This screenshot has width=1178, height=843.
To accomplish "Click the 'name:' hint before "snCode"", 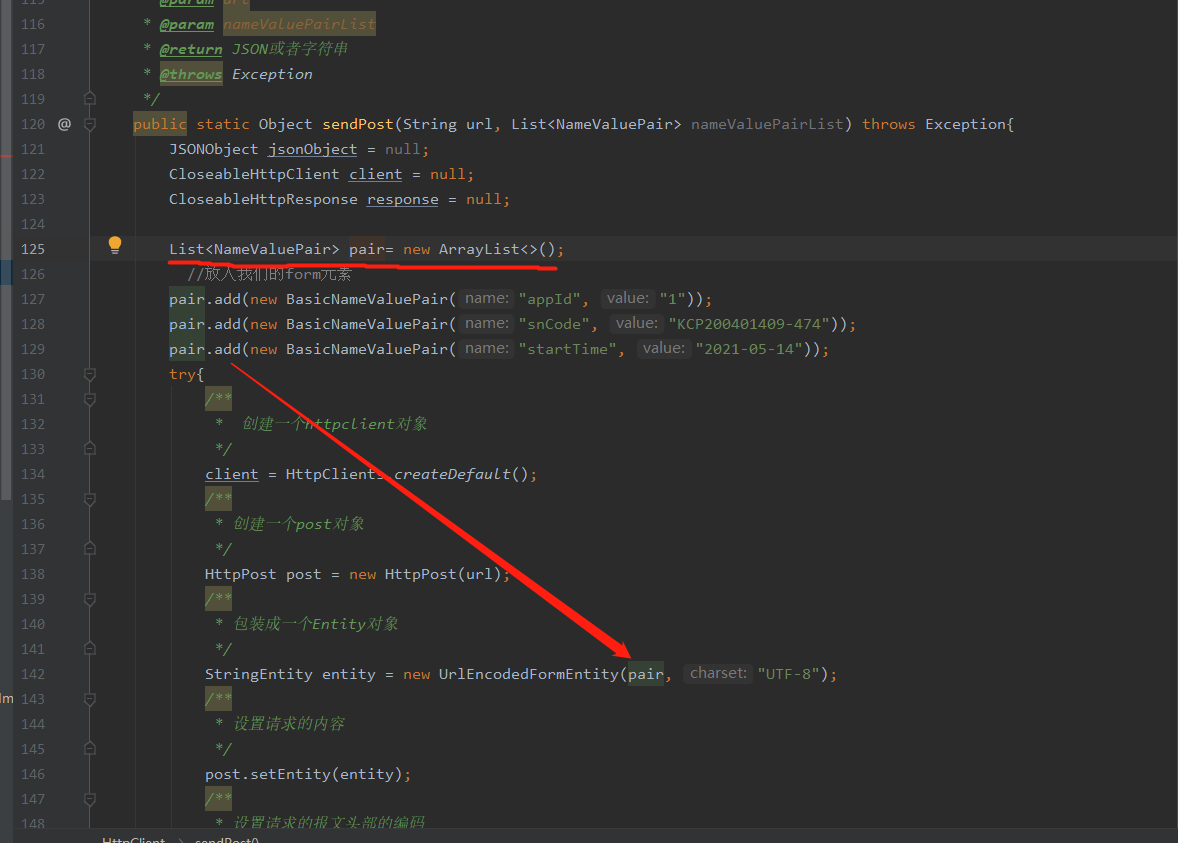I will tap(486, 323).
